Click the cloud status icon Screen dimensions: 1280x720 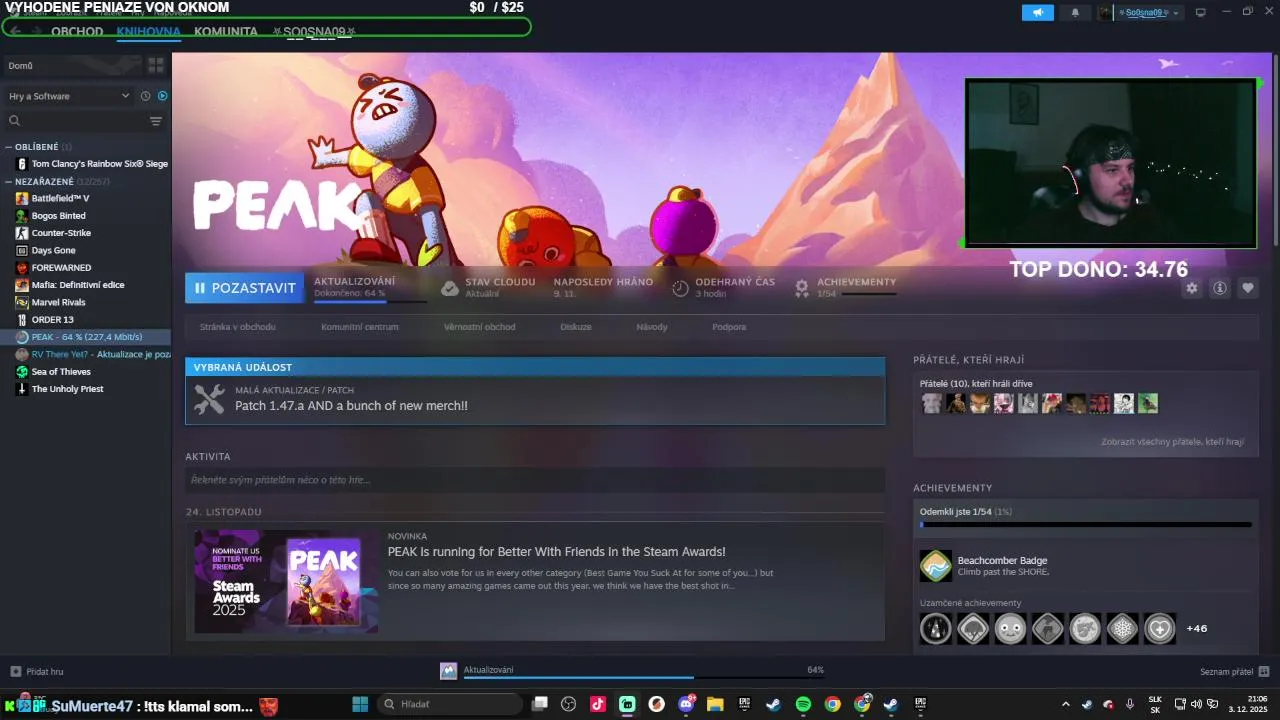tap(450, 288)
